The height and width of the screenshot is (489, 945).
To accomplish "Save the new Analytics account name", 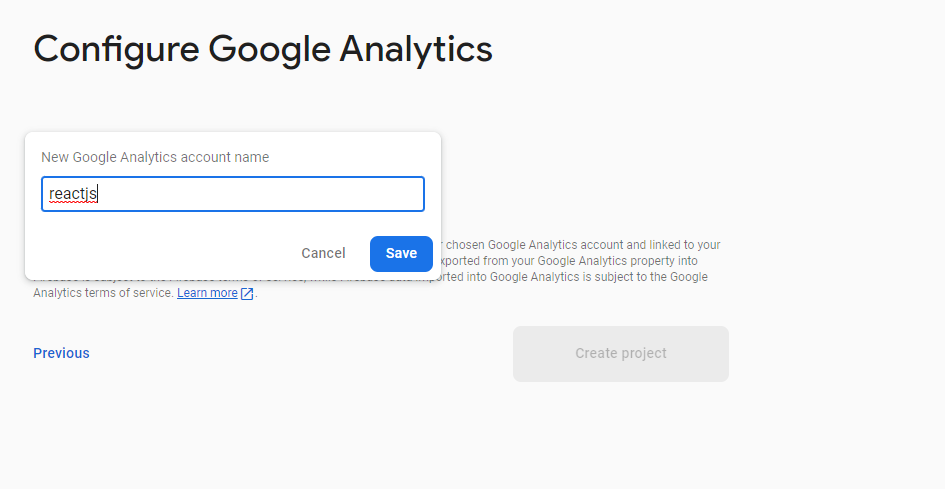I will coord(401,254).
